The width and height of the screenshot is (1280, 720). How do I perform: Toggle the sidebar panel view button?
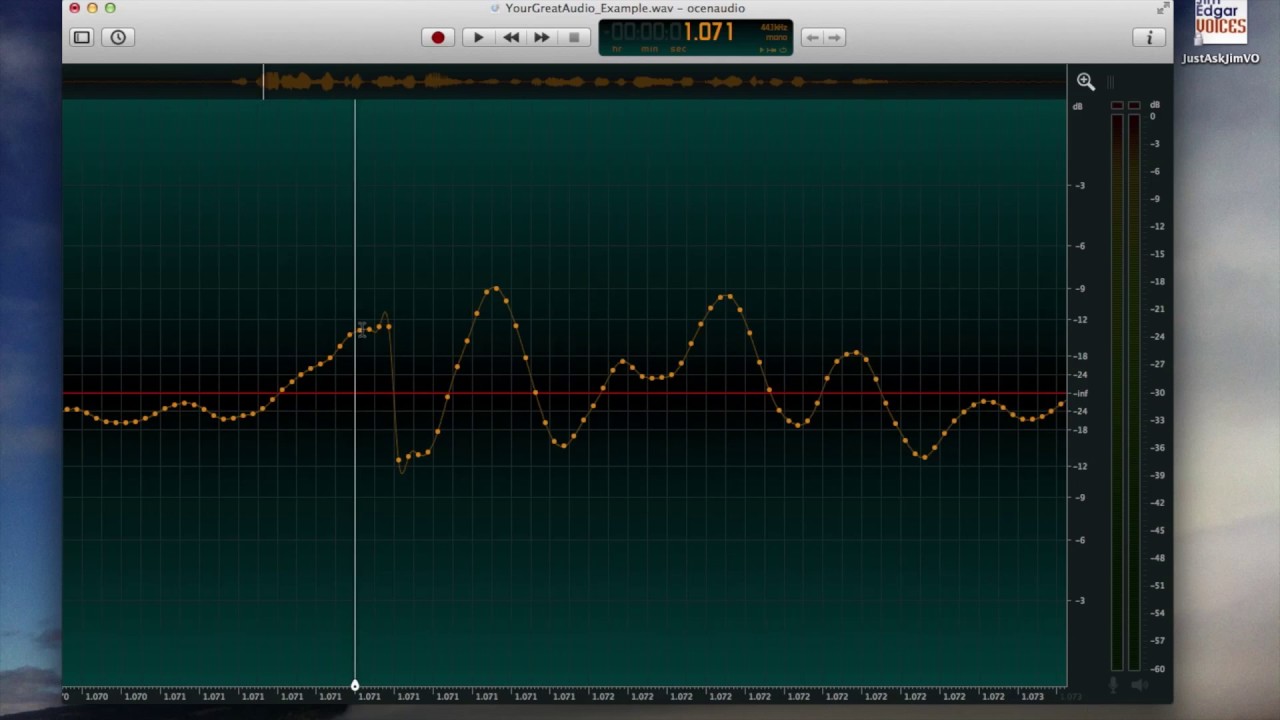(82, 37)
